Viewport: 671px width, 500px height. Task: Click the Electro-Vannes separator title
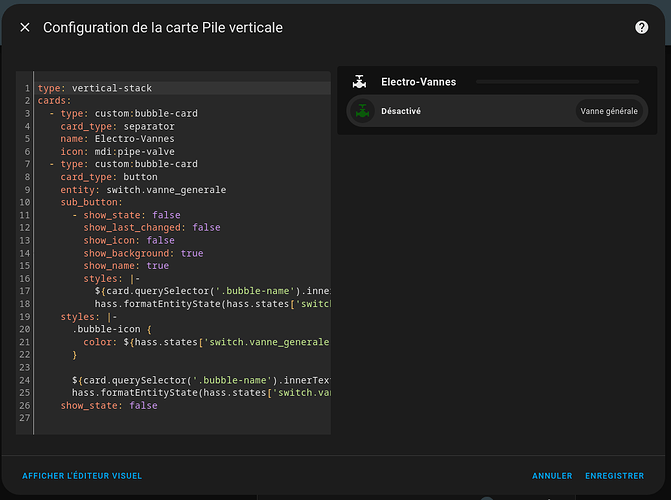pos(419,82)
